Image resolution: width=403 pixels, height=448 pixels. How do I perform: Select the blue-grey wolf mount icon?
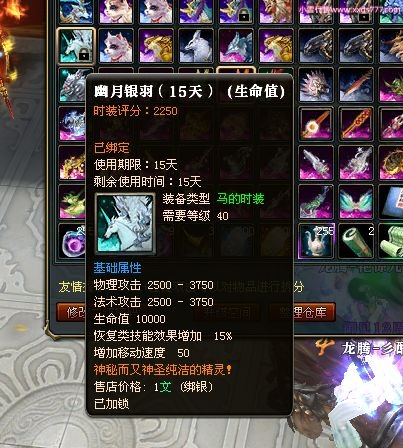point(236,46)
